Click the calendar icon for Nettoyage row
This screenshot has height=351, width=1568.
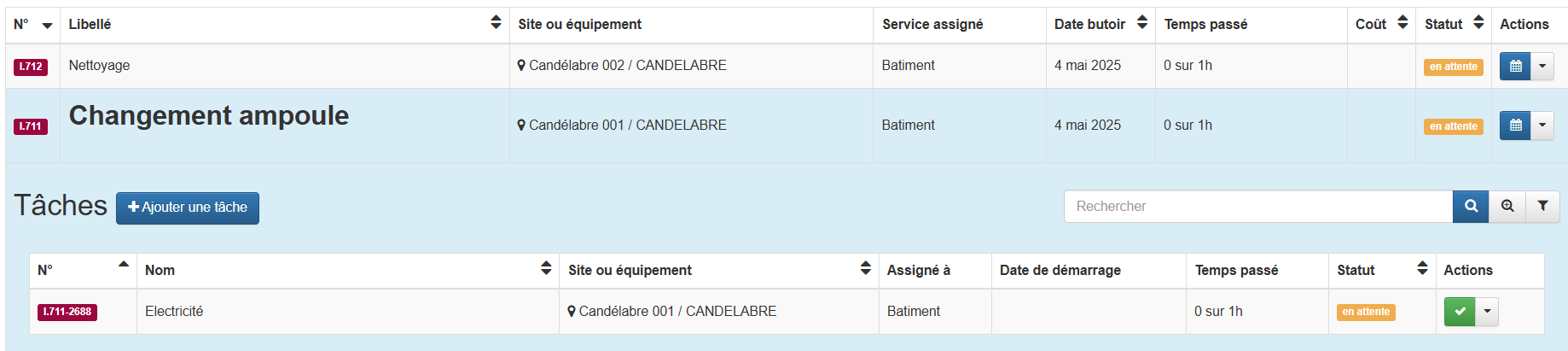[x=1515, y=66]
